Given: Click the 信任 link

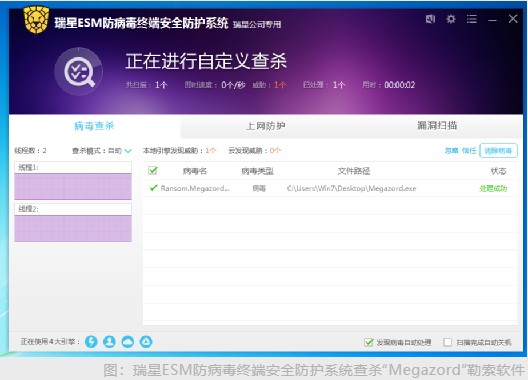Looking at the screenshot, I should (x=469, y=151).
